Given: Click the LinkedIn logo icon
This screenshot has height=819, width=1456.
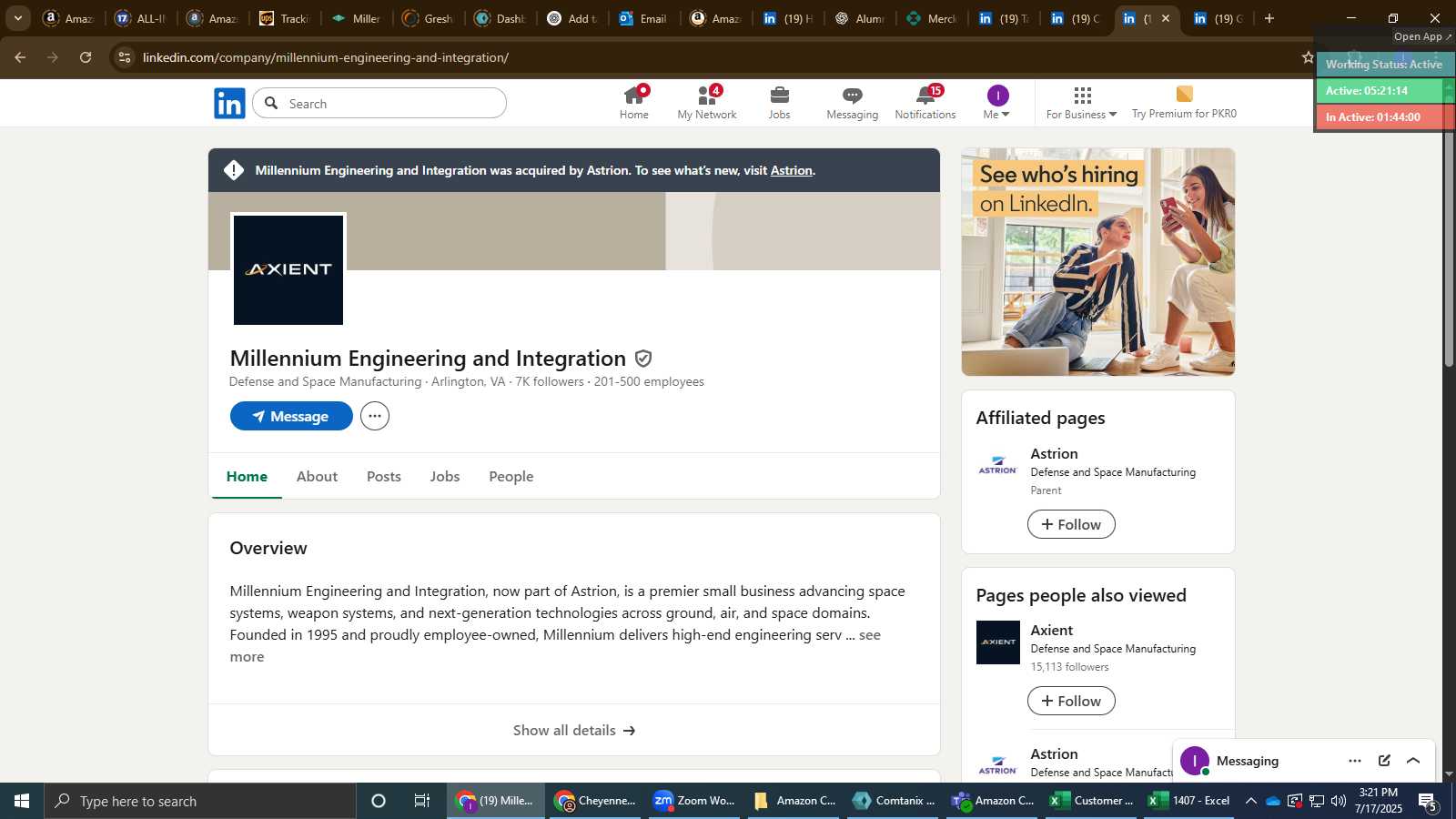Looking at the screenshot, I should click(x=229, y=103).
